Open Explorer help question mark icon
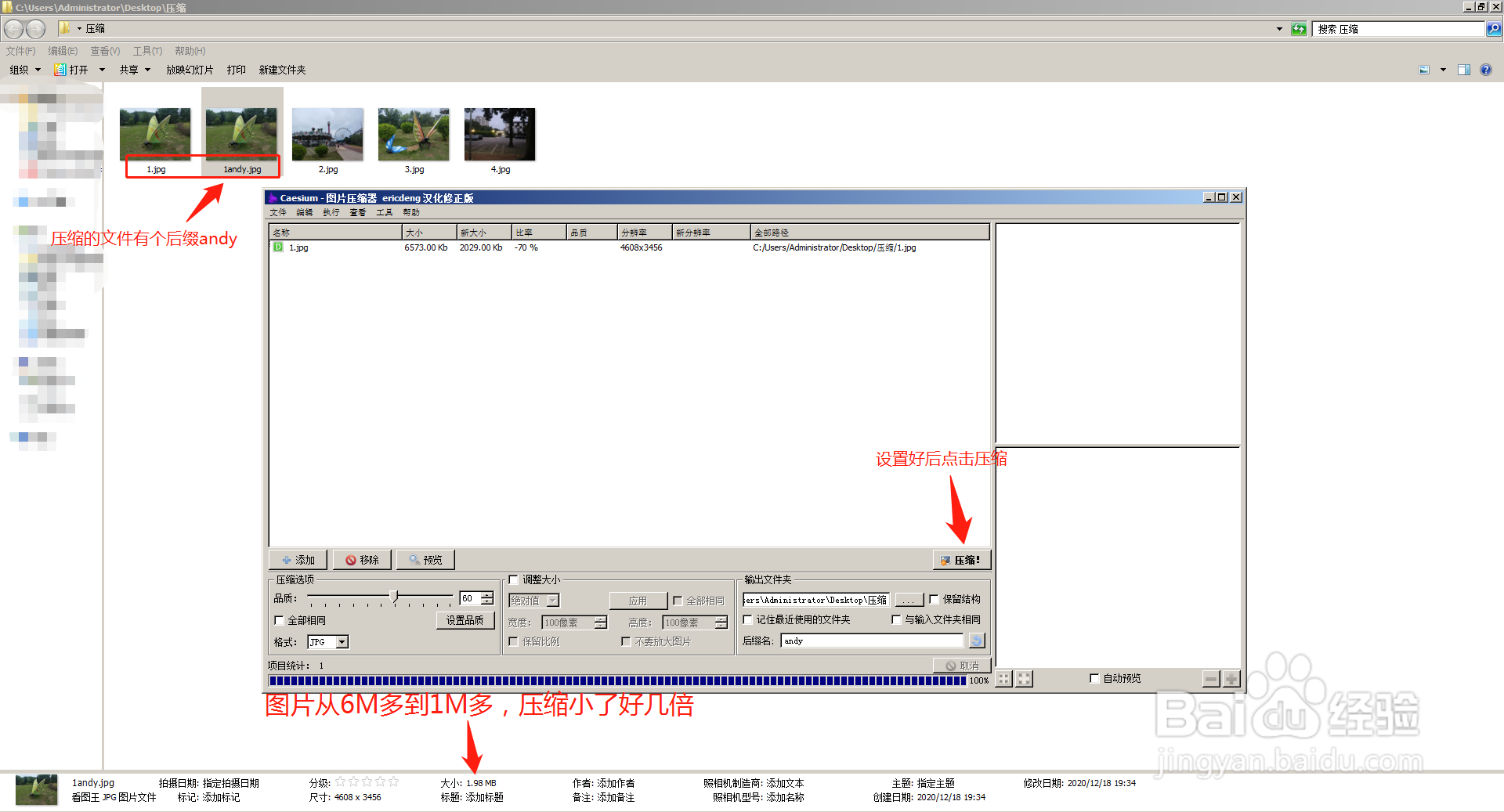This screenshot has width=1504, height=812. coord(1485,70)
